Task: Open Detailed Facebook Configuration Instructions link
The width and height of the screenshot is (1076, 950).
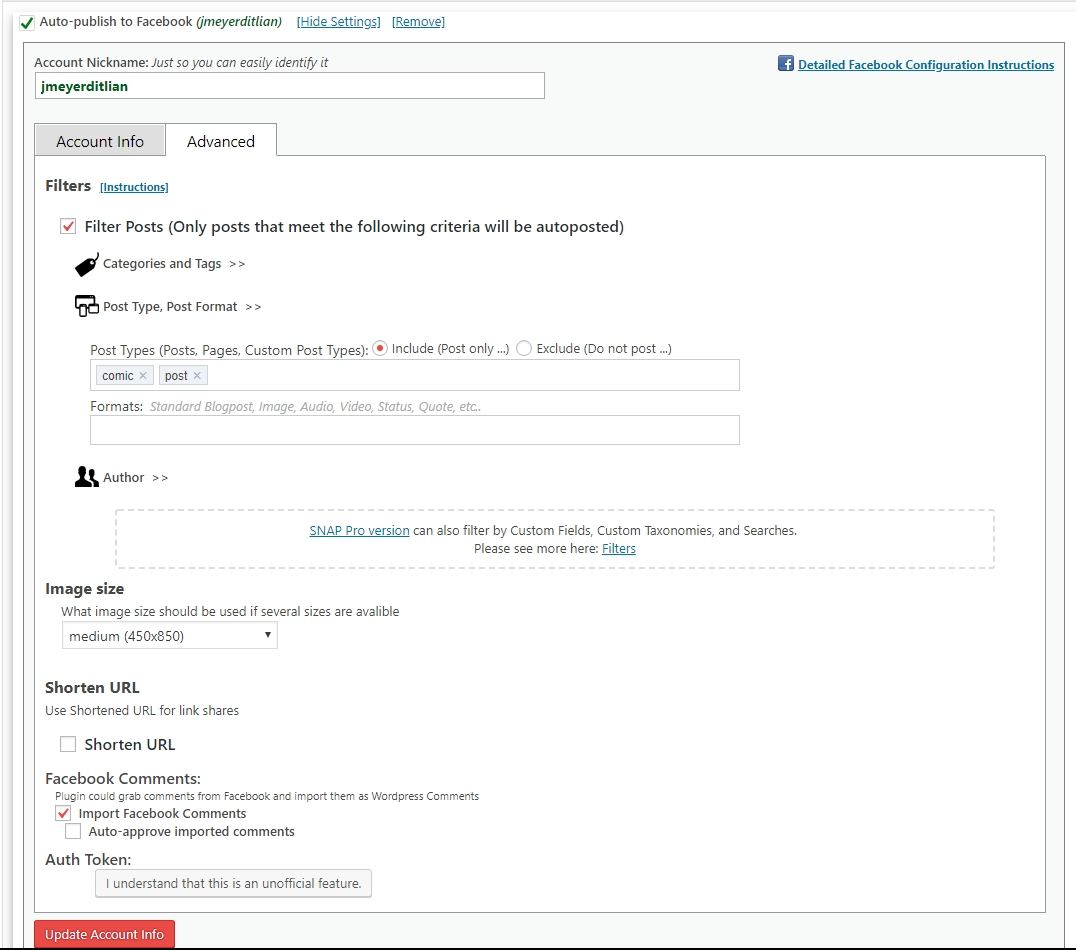Action: point(926,65)
